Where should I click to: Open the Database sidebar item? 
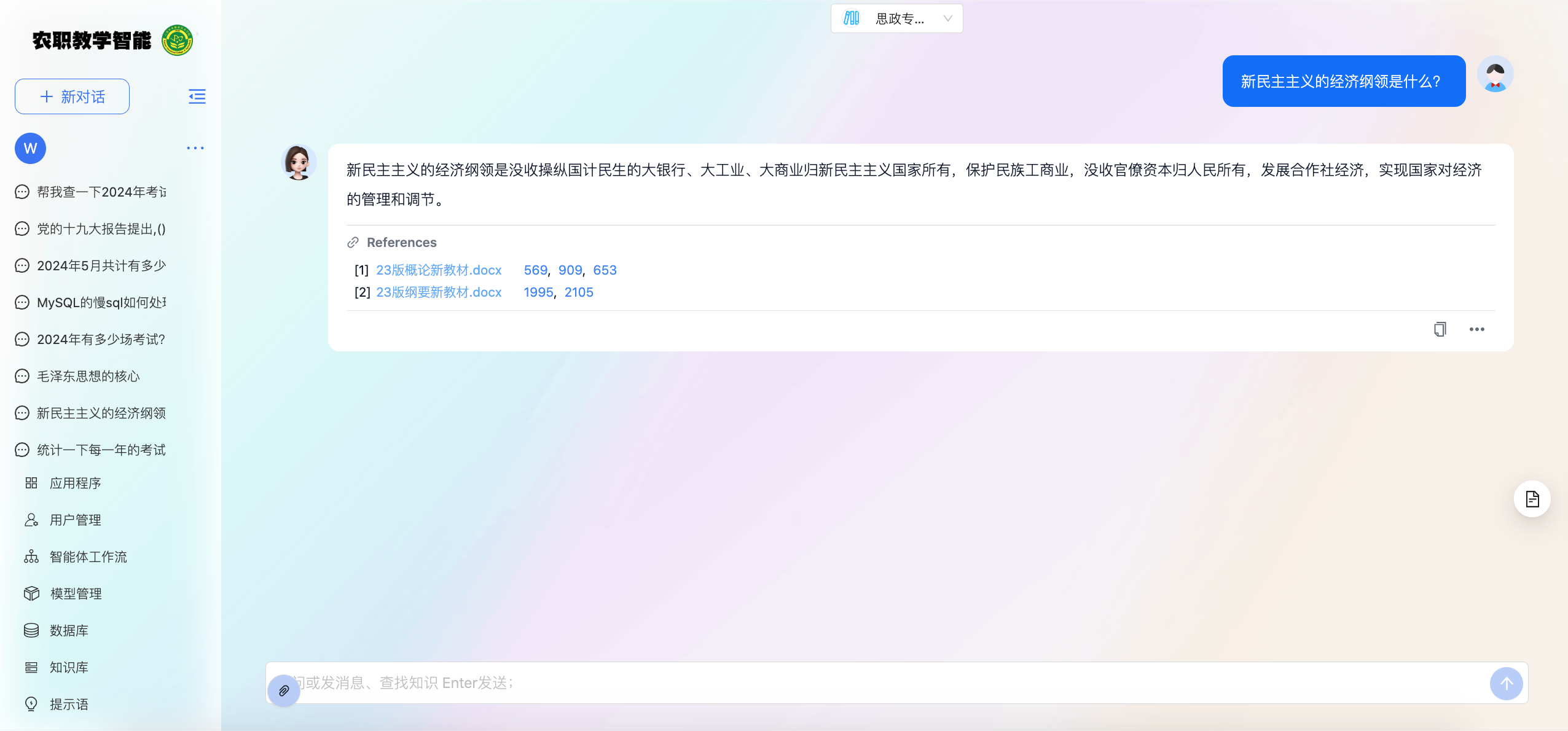click(69, 630)
